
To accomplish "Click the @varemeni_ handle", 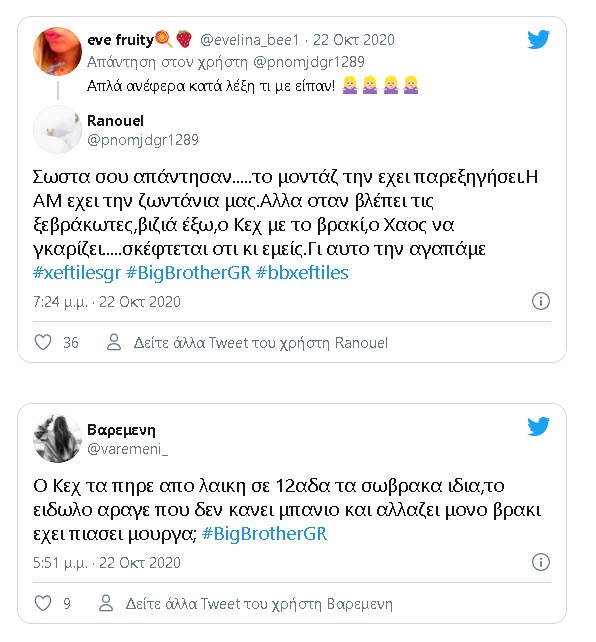I will [127, 449].
